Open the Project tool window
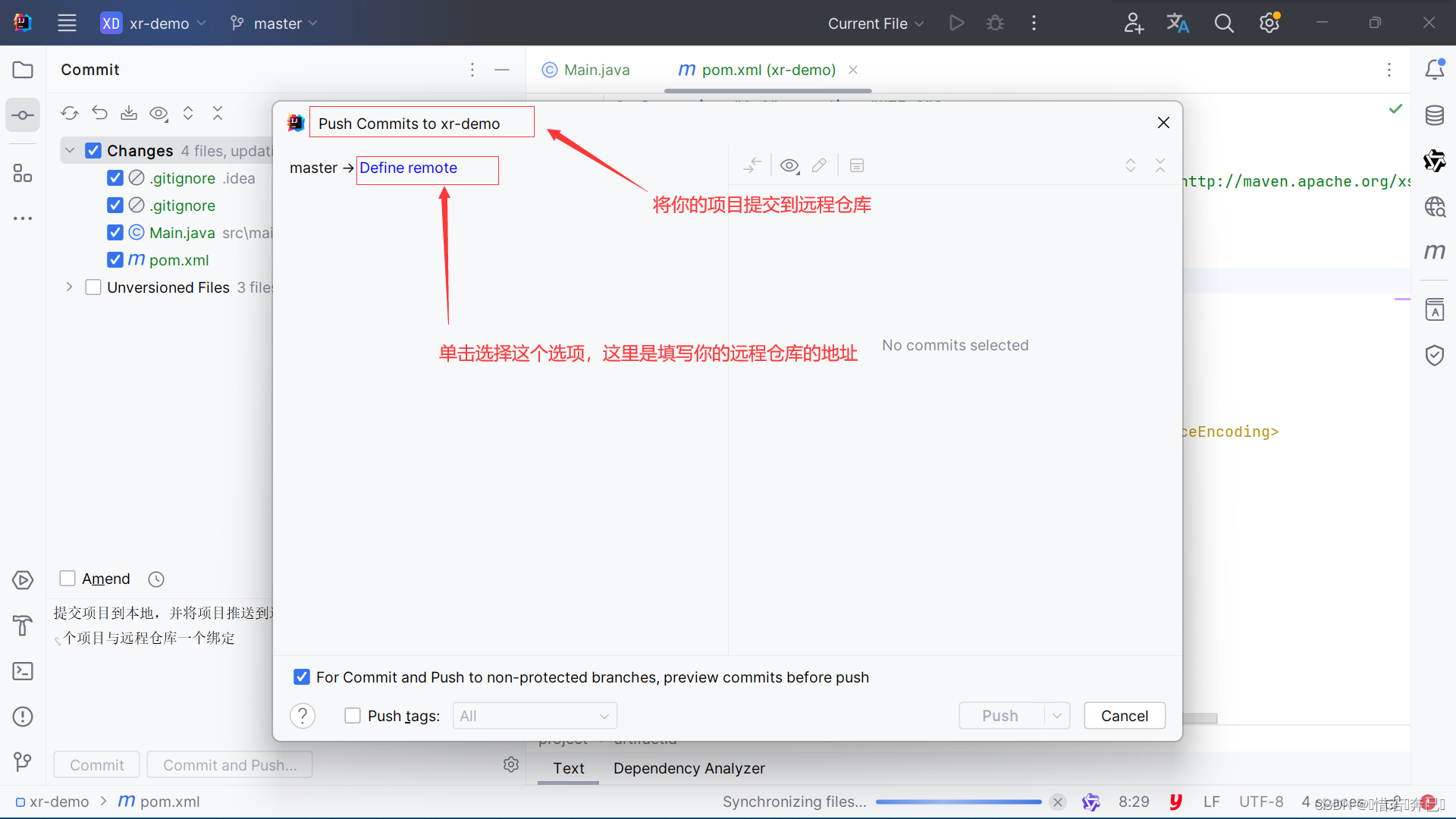 23,70
